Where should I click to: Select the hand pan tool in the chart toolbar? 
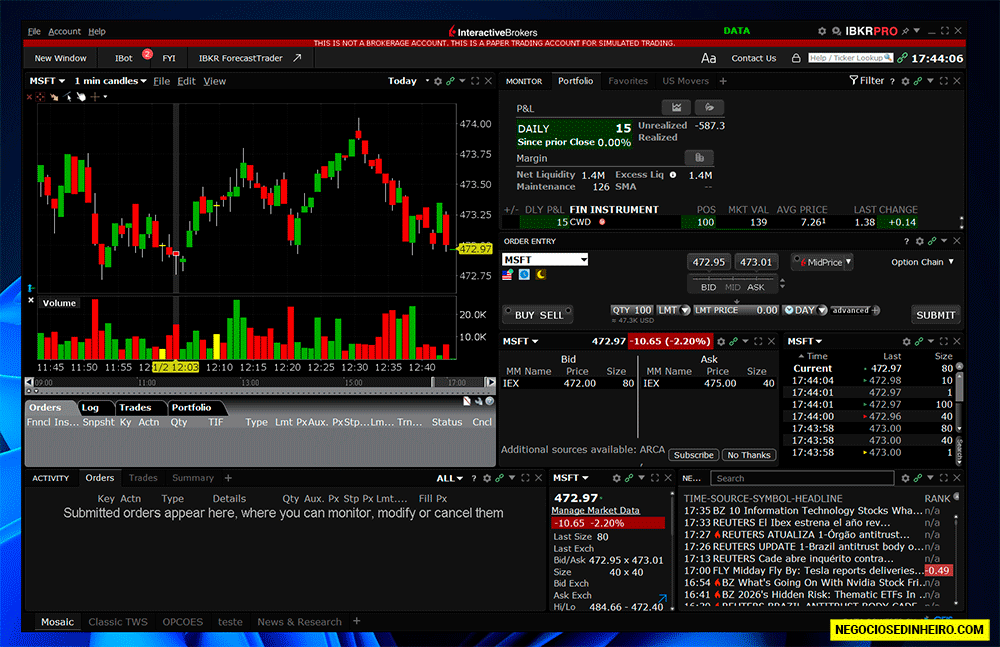(81, 97)
